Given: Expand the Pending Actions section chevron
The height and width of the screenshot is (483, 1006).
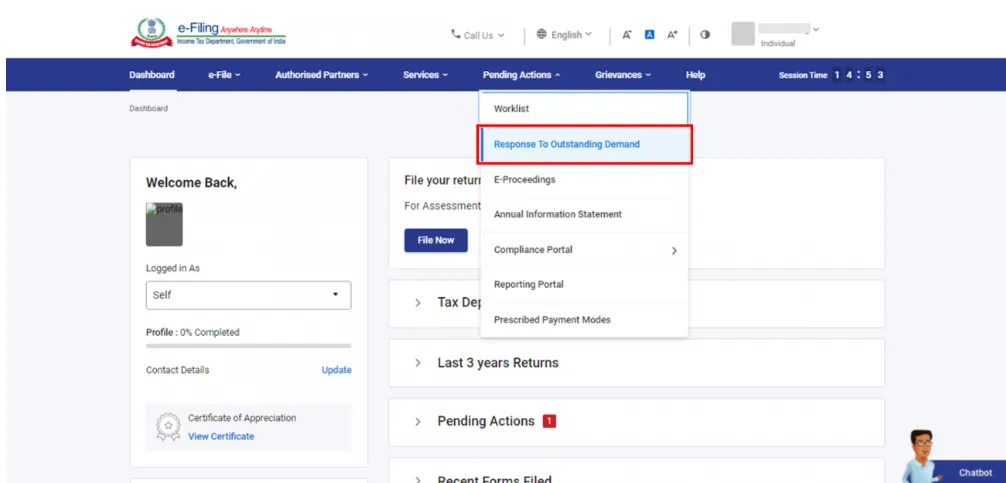Looking at the screenshot, I should 418,422.
